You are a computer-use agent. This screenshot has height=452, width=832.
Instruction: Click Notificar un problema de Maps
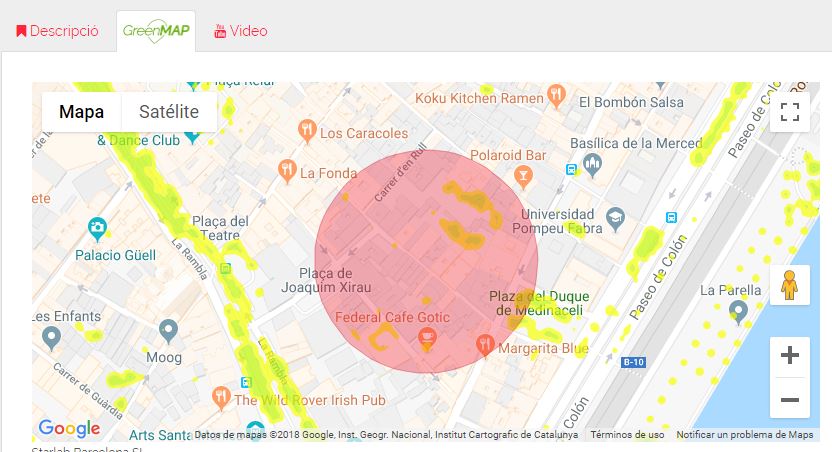coord(744,435)
